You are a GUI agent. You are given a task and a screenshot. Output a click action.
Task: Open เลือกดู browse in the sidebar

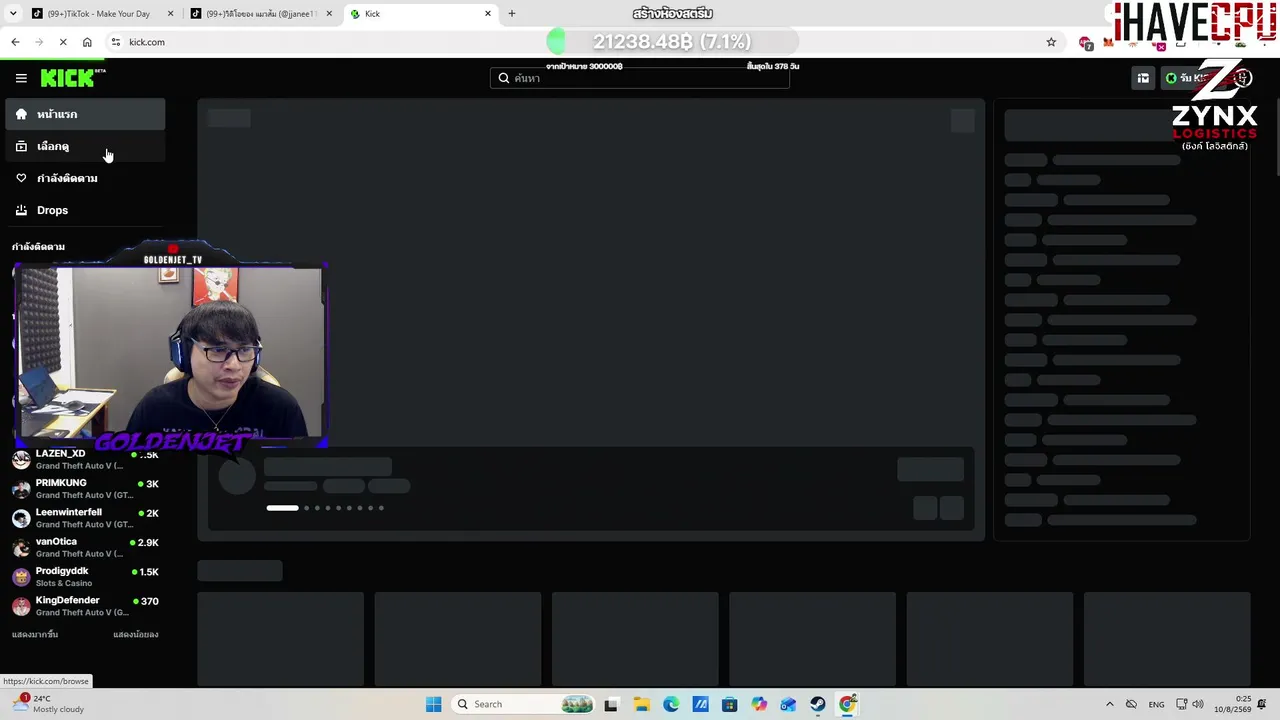[85, 146]
